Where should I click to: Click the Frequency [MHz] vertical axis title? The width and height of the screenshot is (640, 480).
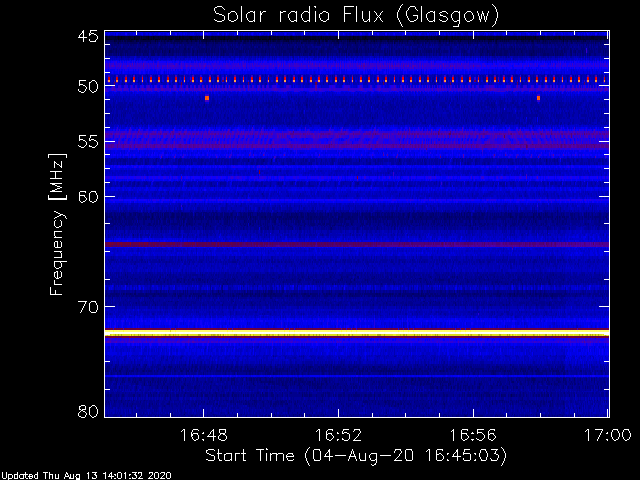(57, 224)
